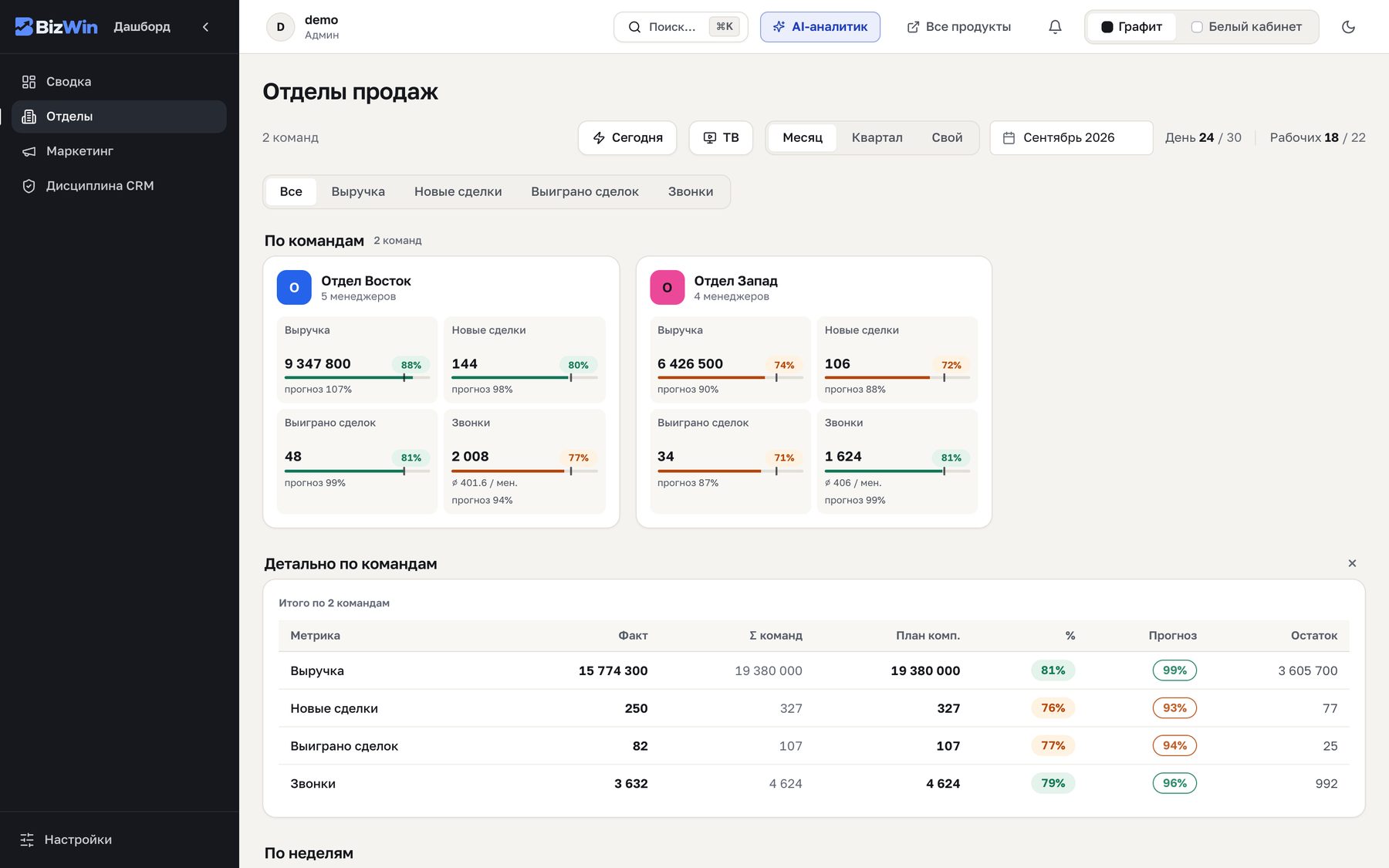Screen dimensions: 1389x868
Task: Click the pink Отдел Запад team icon
Action: (667, 288)
